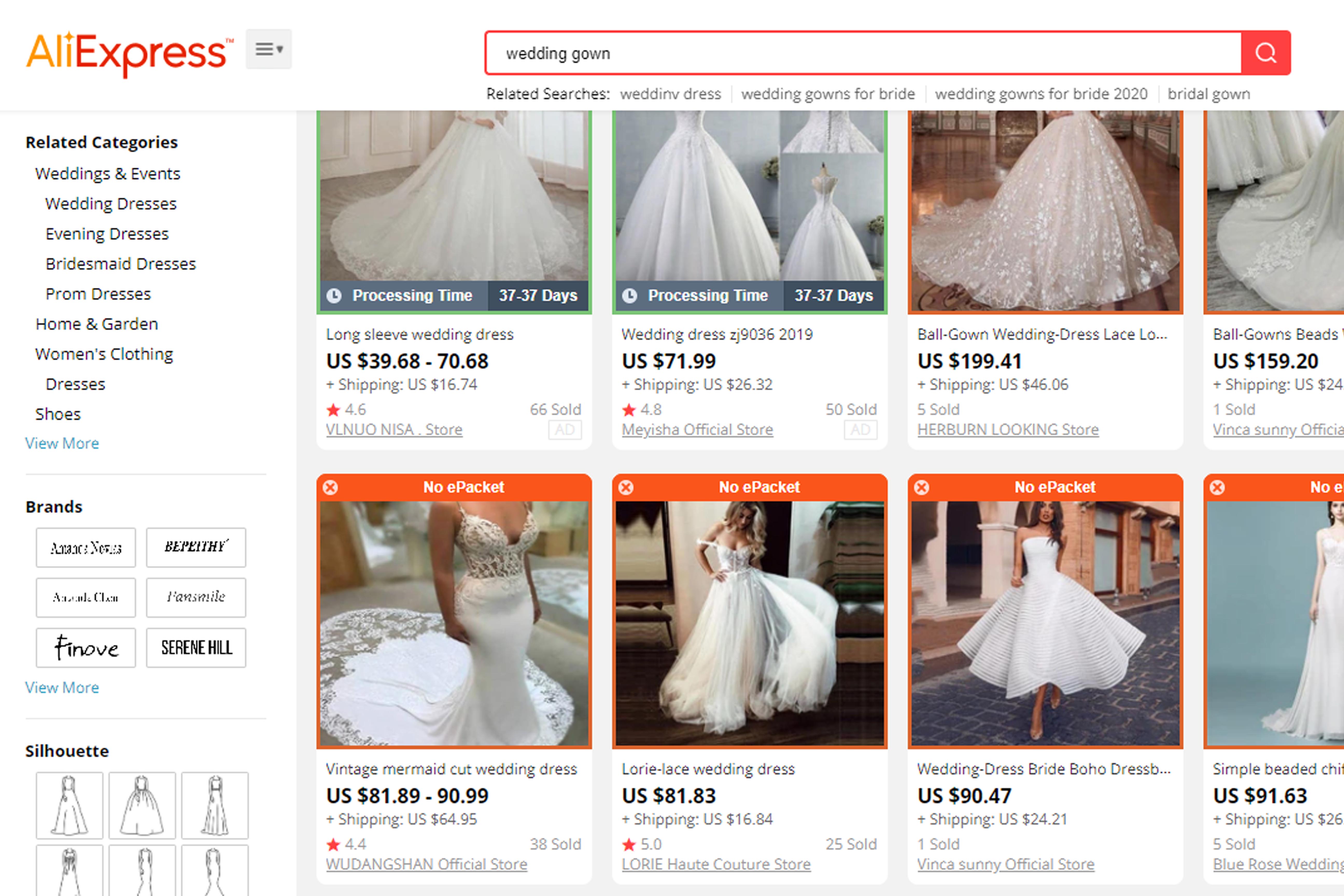Expand View More under Brands
This screenshot has height=896, width=1344.
[62, 687]
